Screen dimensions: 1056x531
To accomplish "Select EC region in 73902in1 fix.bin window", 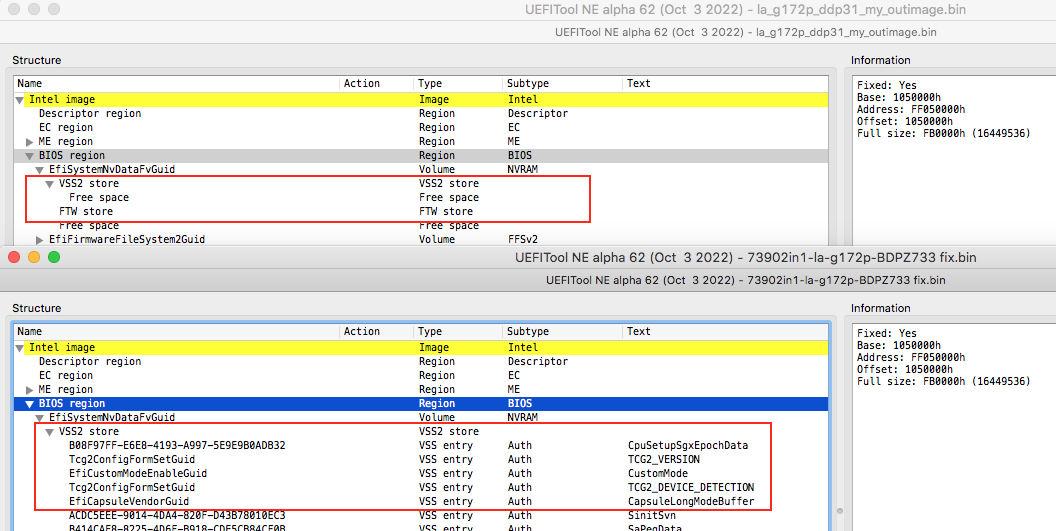I will (422, 376).
